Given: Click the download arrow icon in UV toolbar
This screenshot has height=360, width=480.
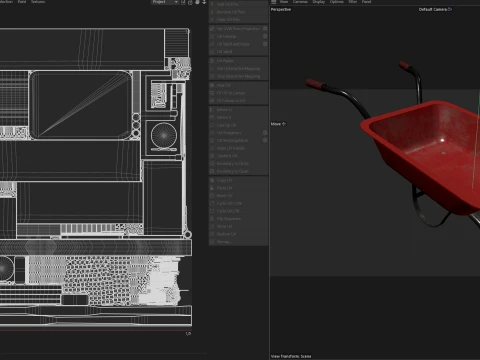Looking at the screenshot, I should [x=204, y=2].
